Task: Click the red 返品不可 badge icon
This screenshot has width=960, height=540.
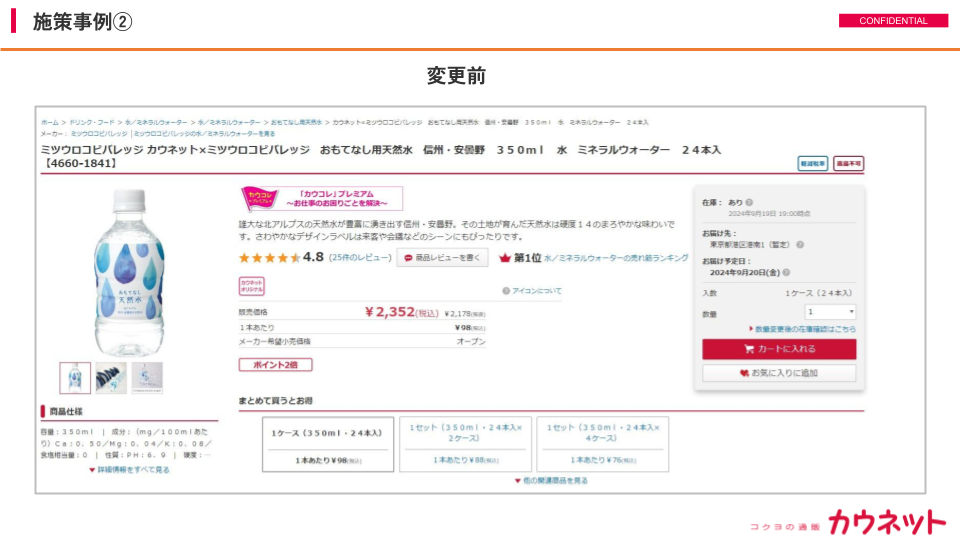Action: (x=849, y=163)
